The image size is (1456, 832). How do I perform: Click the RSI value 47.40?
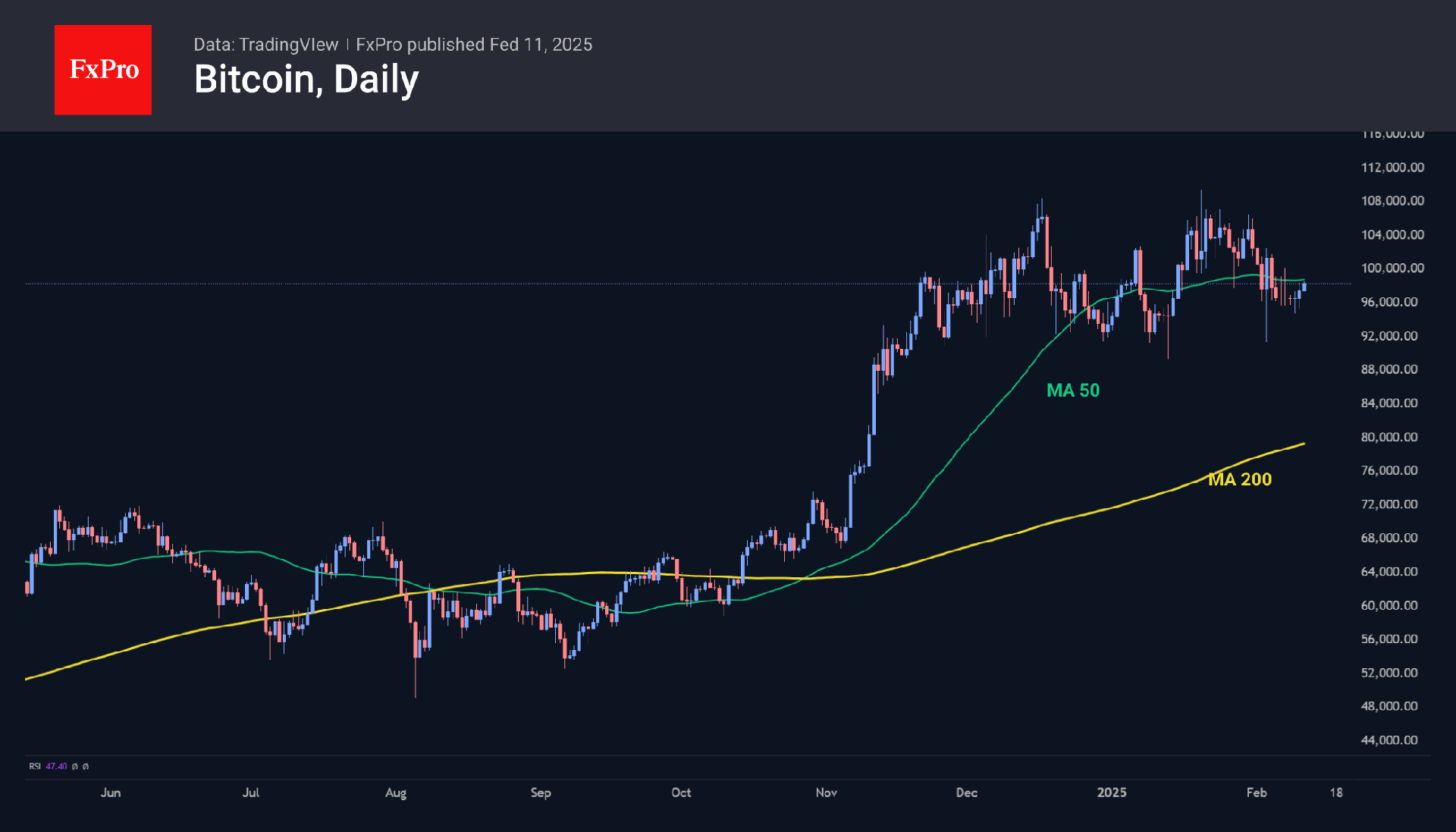tap(56, 766)
